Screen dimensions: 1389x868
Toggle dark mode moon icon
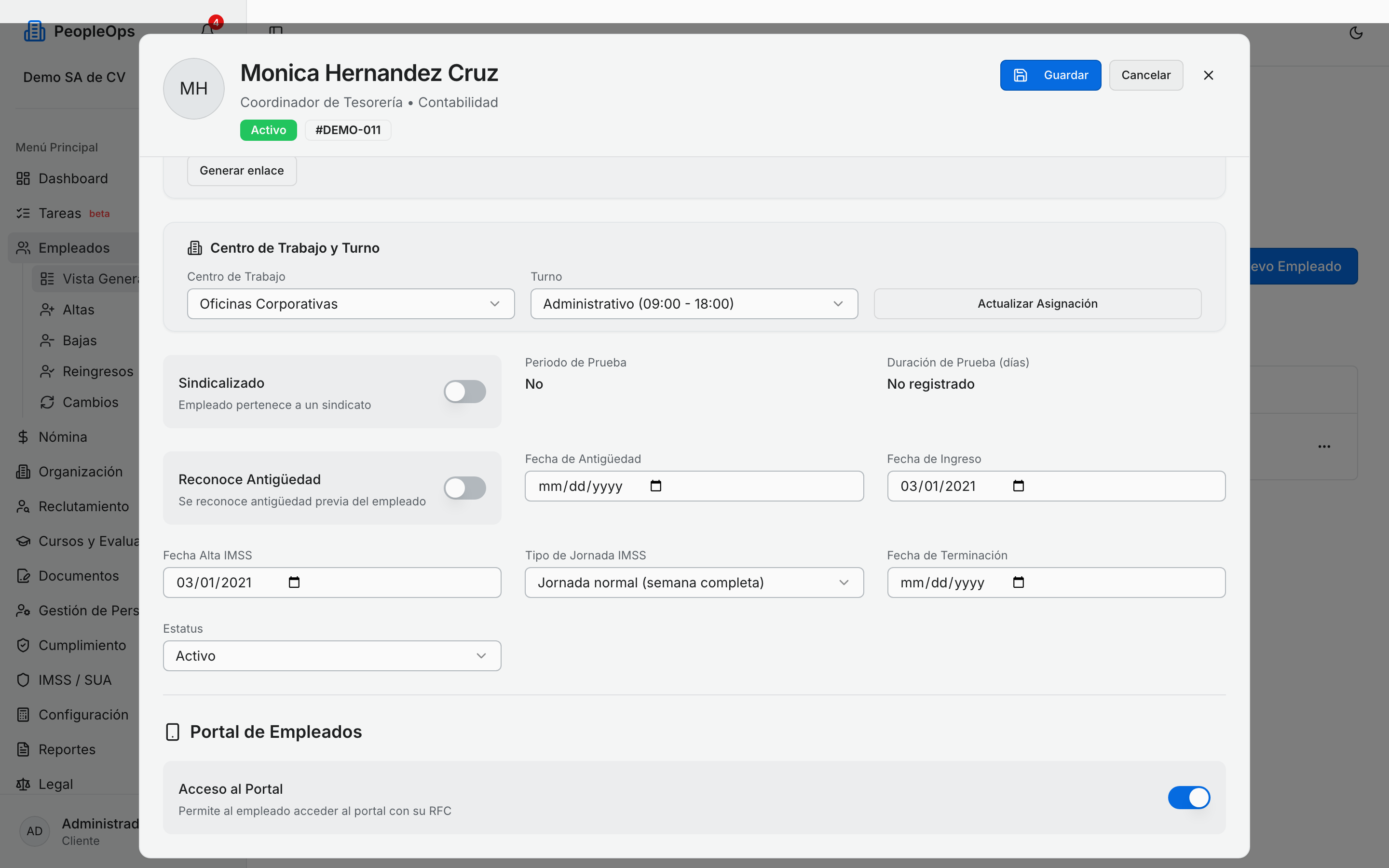pyautogui.click(x=1356, y=33)
